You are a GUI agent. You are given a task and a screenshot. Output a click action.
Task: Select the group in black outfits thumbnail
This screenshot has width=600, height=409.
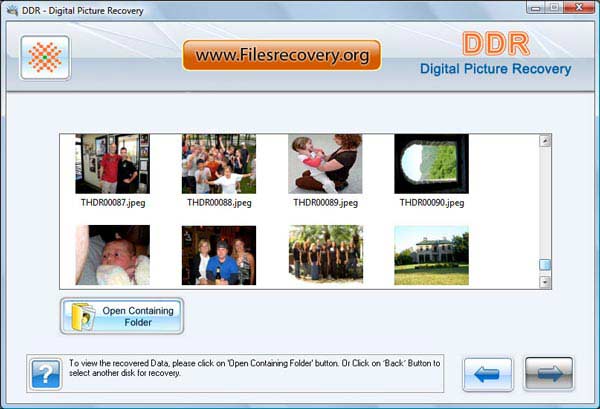[326, 254]
